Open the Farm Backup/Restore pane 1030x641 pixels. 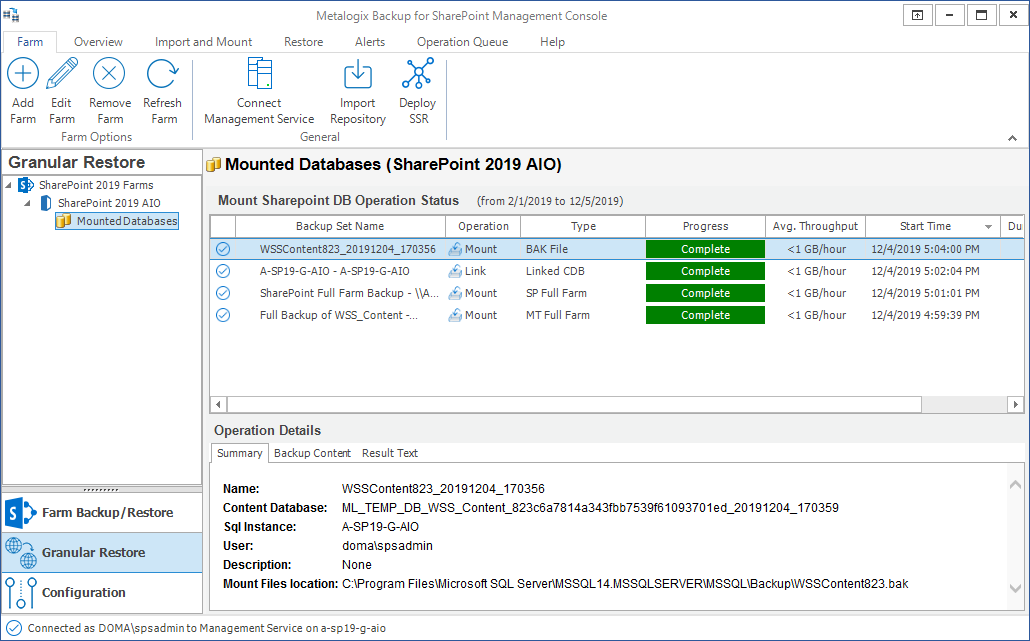click(x=102, y=513)
